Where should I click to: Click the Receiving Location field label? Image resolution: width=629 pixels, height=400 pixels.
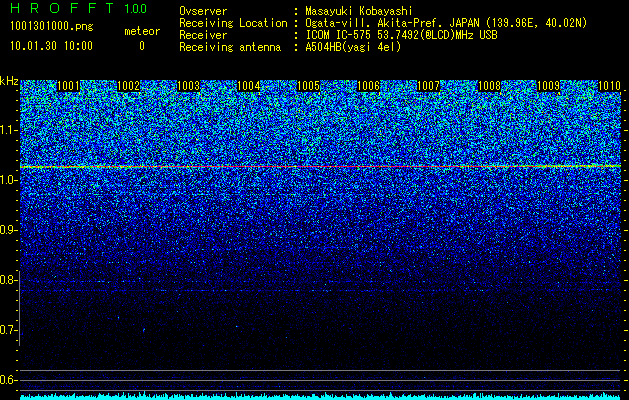point(233,23)
